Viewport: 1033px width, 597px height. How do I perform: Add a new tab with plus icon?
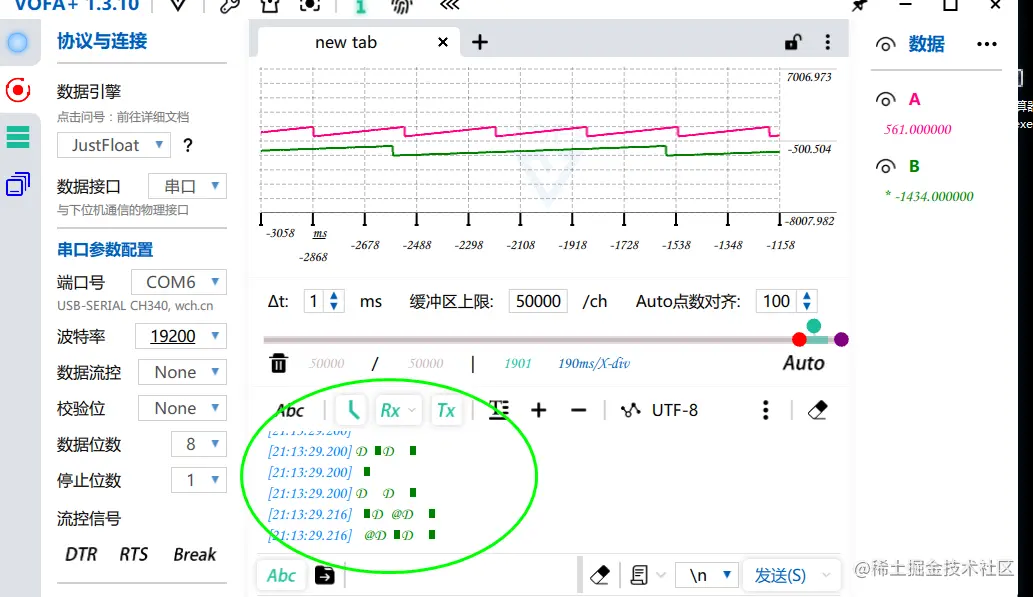pyautogui.click(x=480, y=42)
